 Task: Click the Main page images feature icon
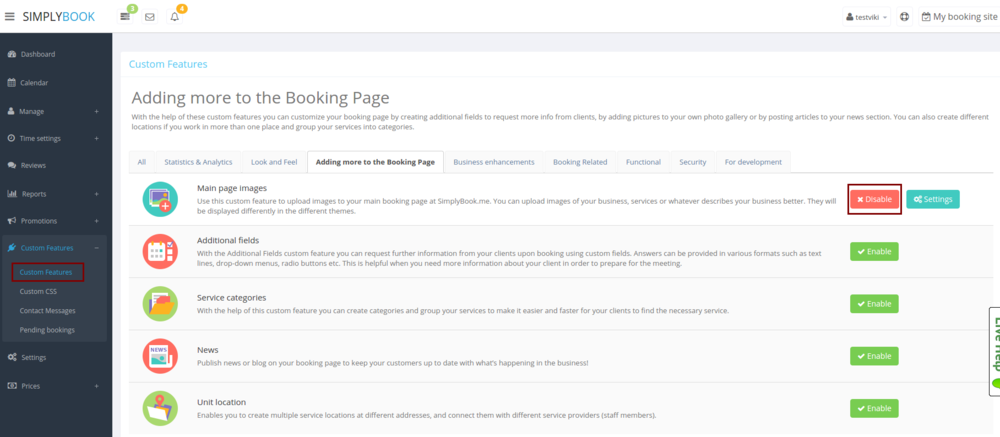coord(160,199)
